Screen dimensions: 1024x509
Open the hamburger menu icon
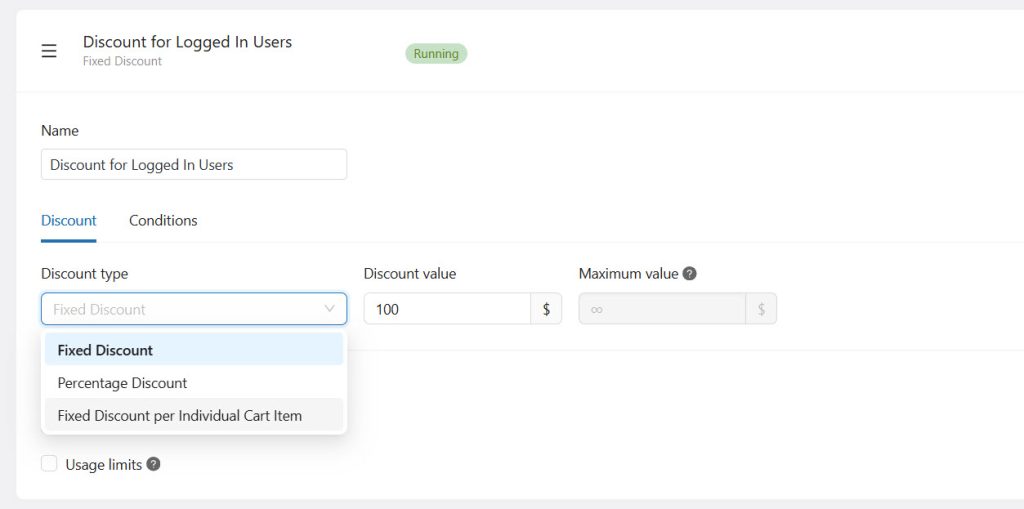click(49, 51)
